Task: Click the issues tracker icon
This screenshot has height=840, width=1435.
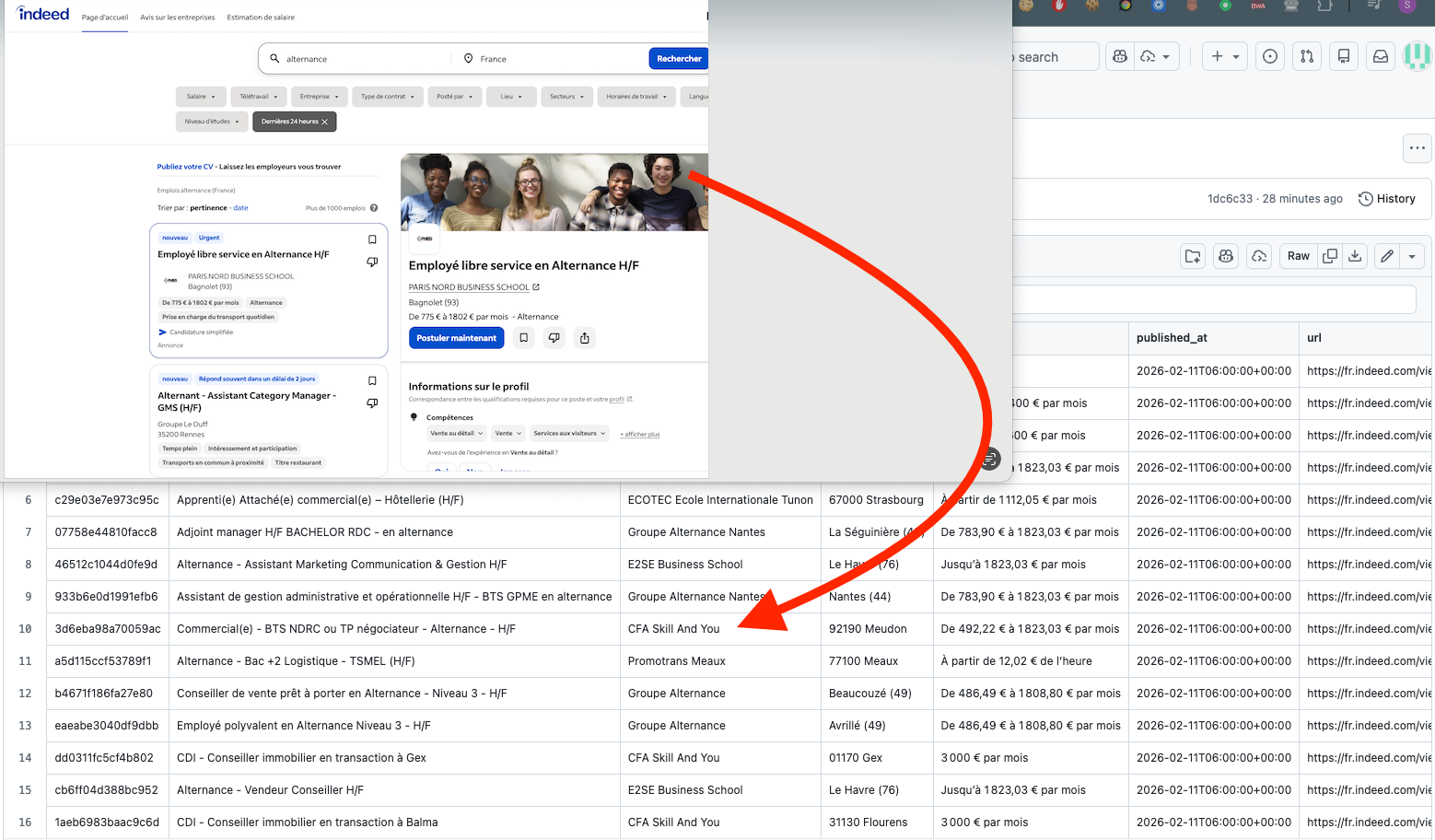Action: pos(1269,56)
